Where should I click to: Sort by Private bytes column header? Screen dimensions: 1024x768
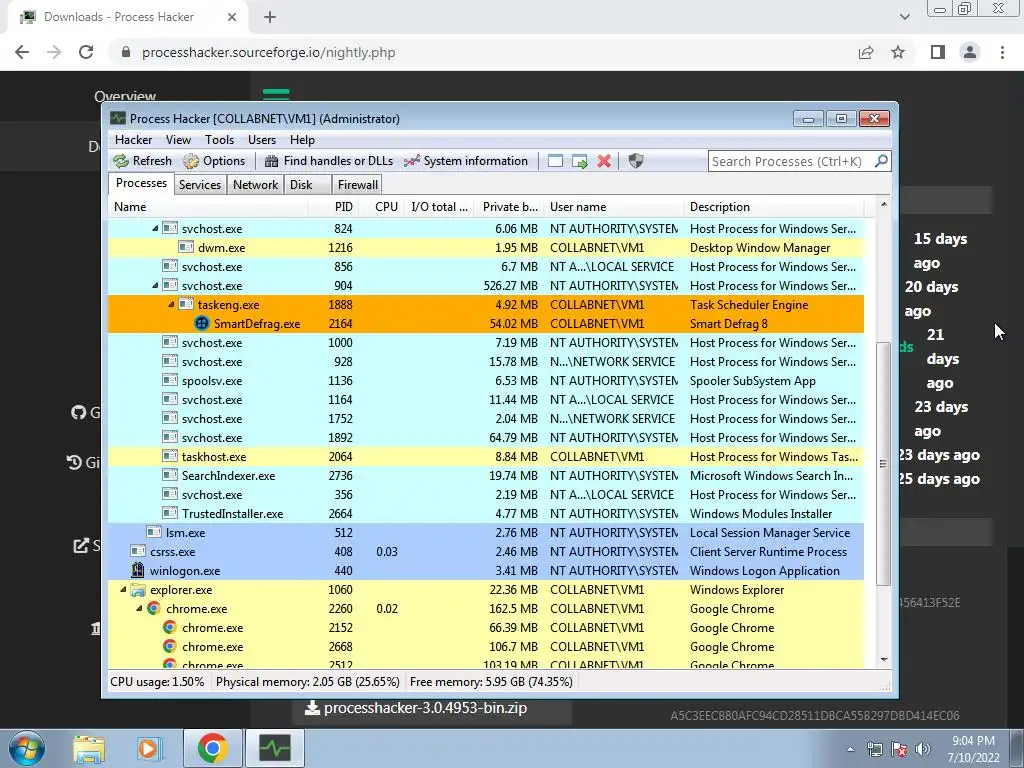pos(507,206)
